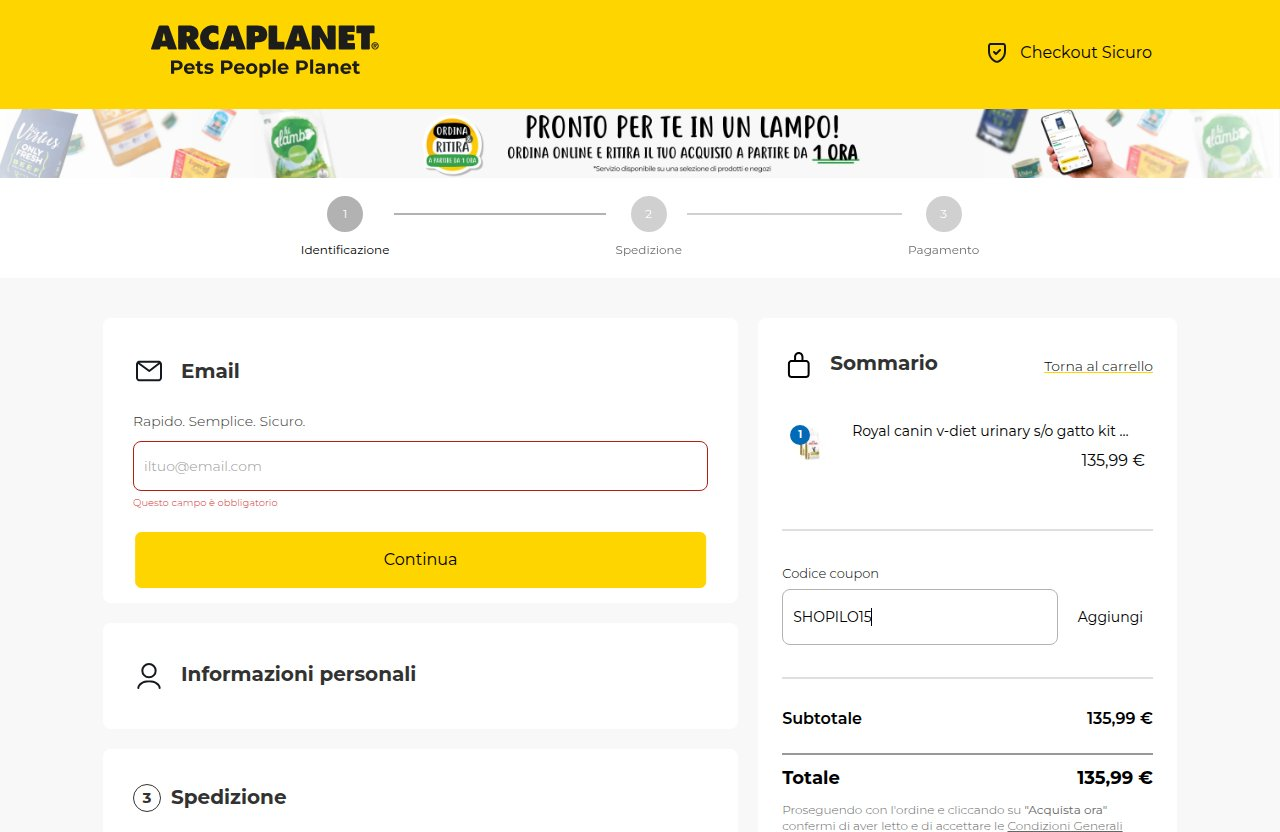Click the circled number 3 Spedizione icon
The height and width of the screenshot is (832, 1280).
[147, 797]
